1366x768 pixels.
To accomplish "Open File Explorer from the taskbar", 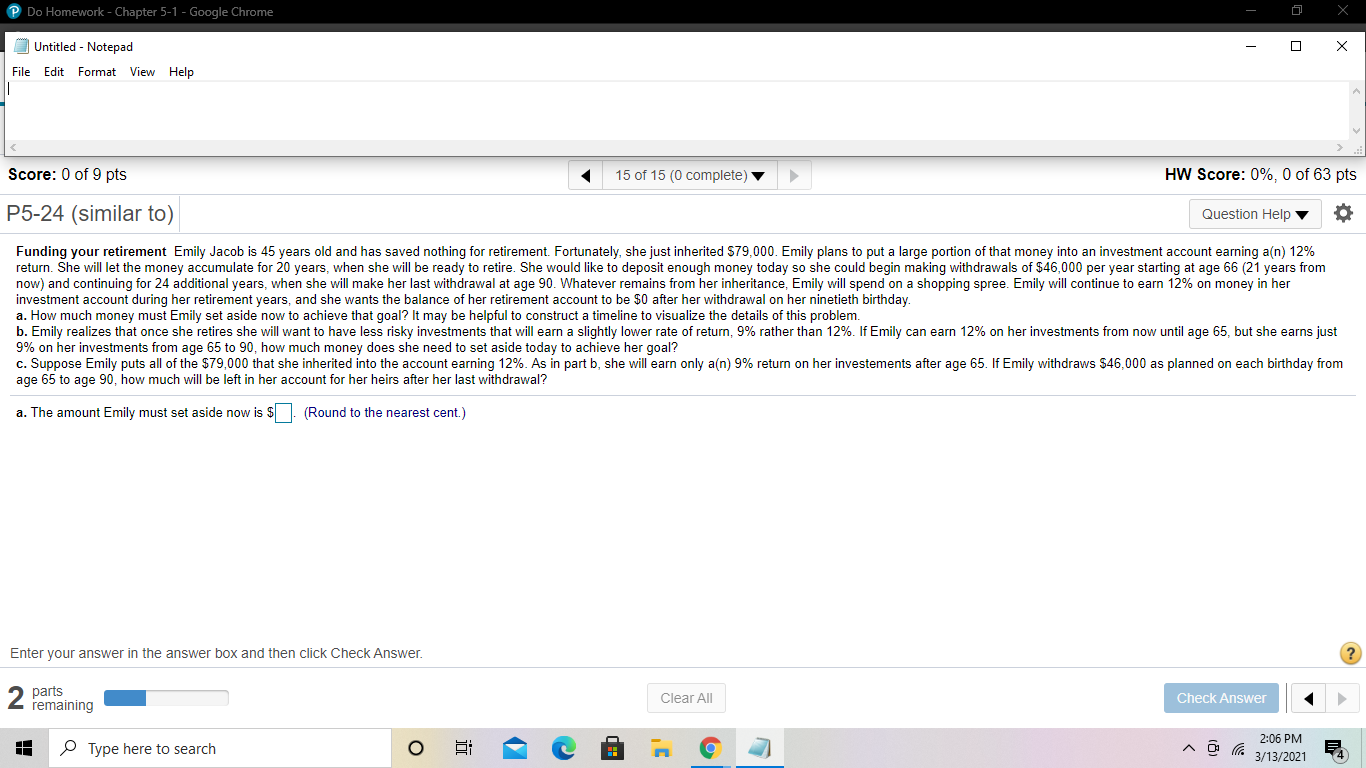I will pyautogui.click(x=661, y=747).
